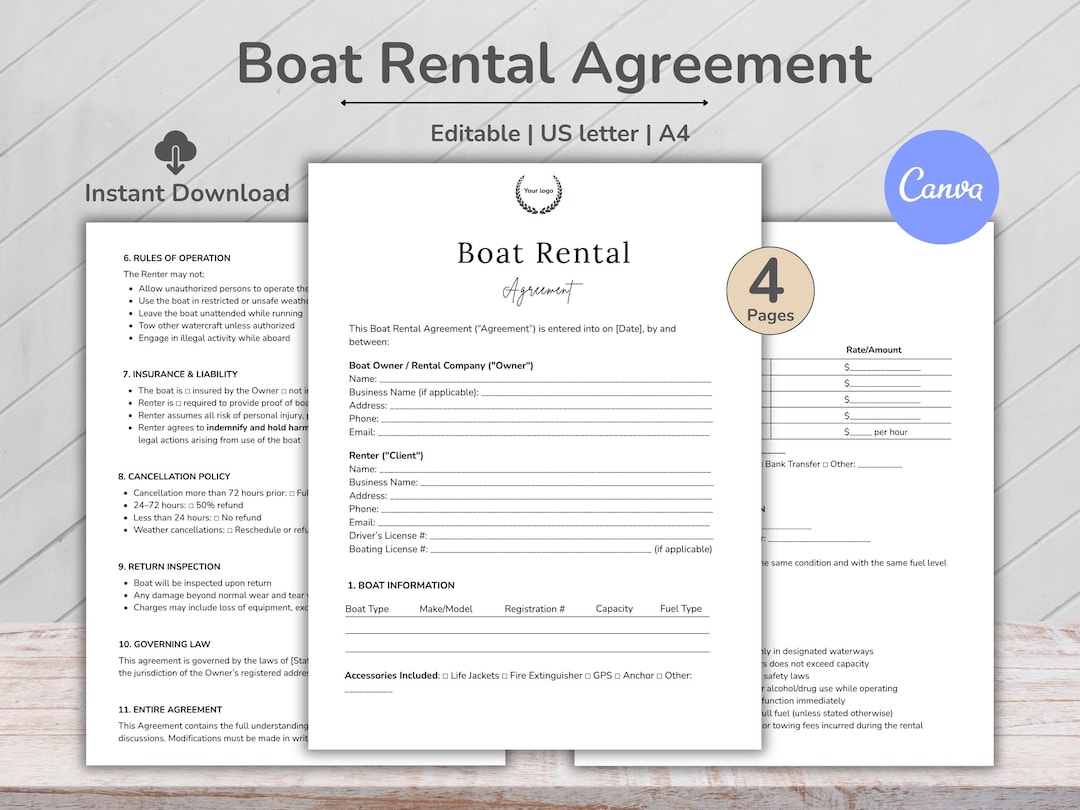Select the Renter ("Client") heading

coord(386,455)
